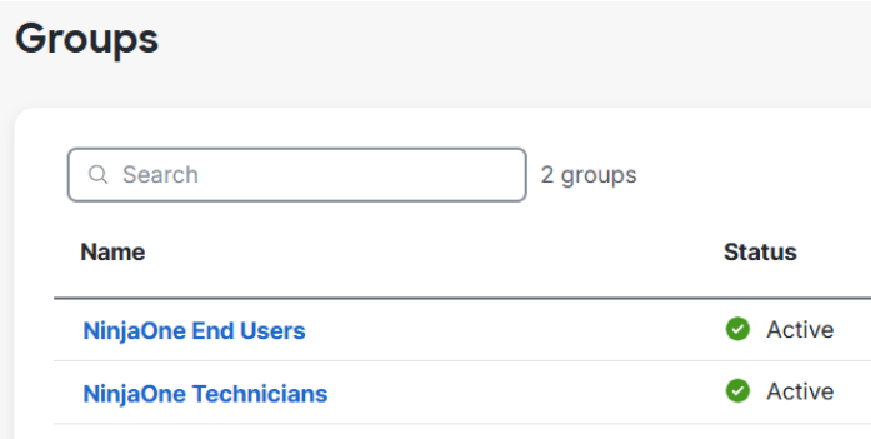
Task: Focus the Search groups input field
Action: pos(297,175)
